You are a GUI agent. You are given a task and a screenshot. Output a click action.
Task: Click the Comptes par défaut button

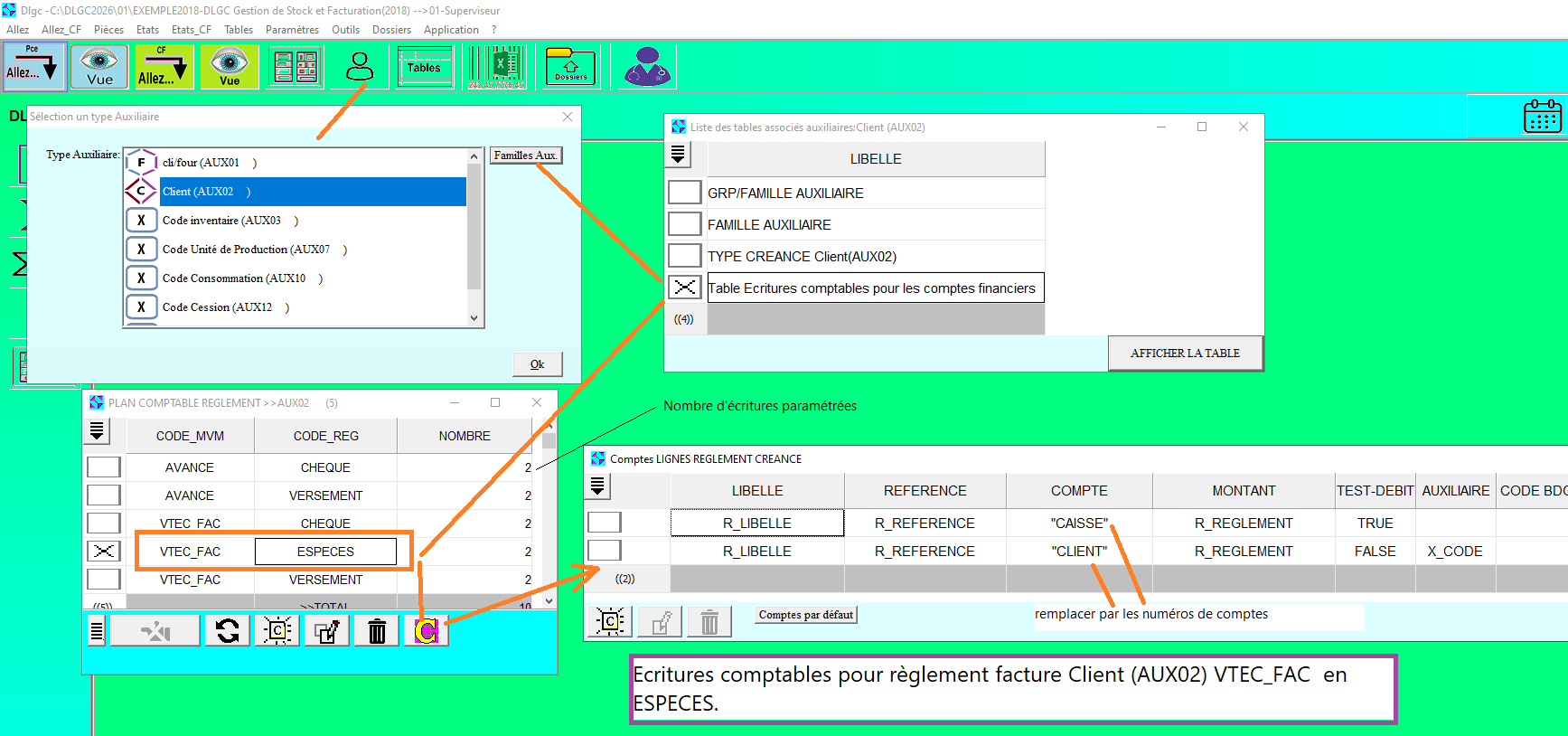click(805, 615)
